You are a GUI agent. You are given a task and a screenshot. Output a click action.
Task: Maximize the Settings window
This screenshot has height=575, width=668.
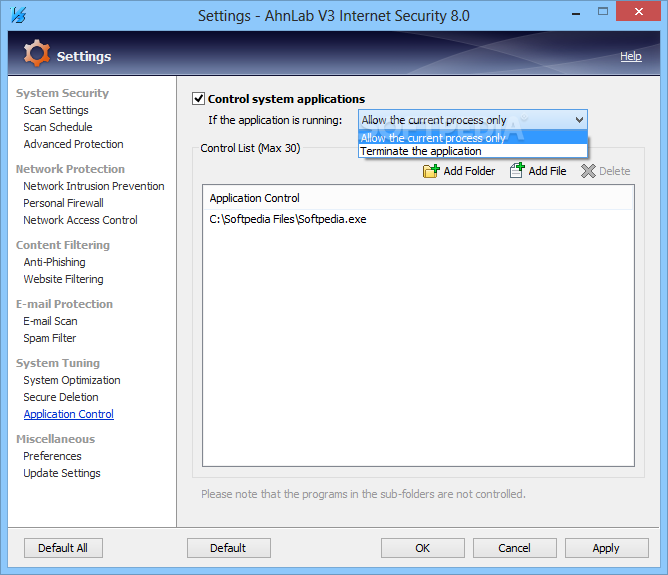602,12
